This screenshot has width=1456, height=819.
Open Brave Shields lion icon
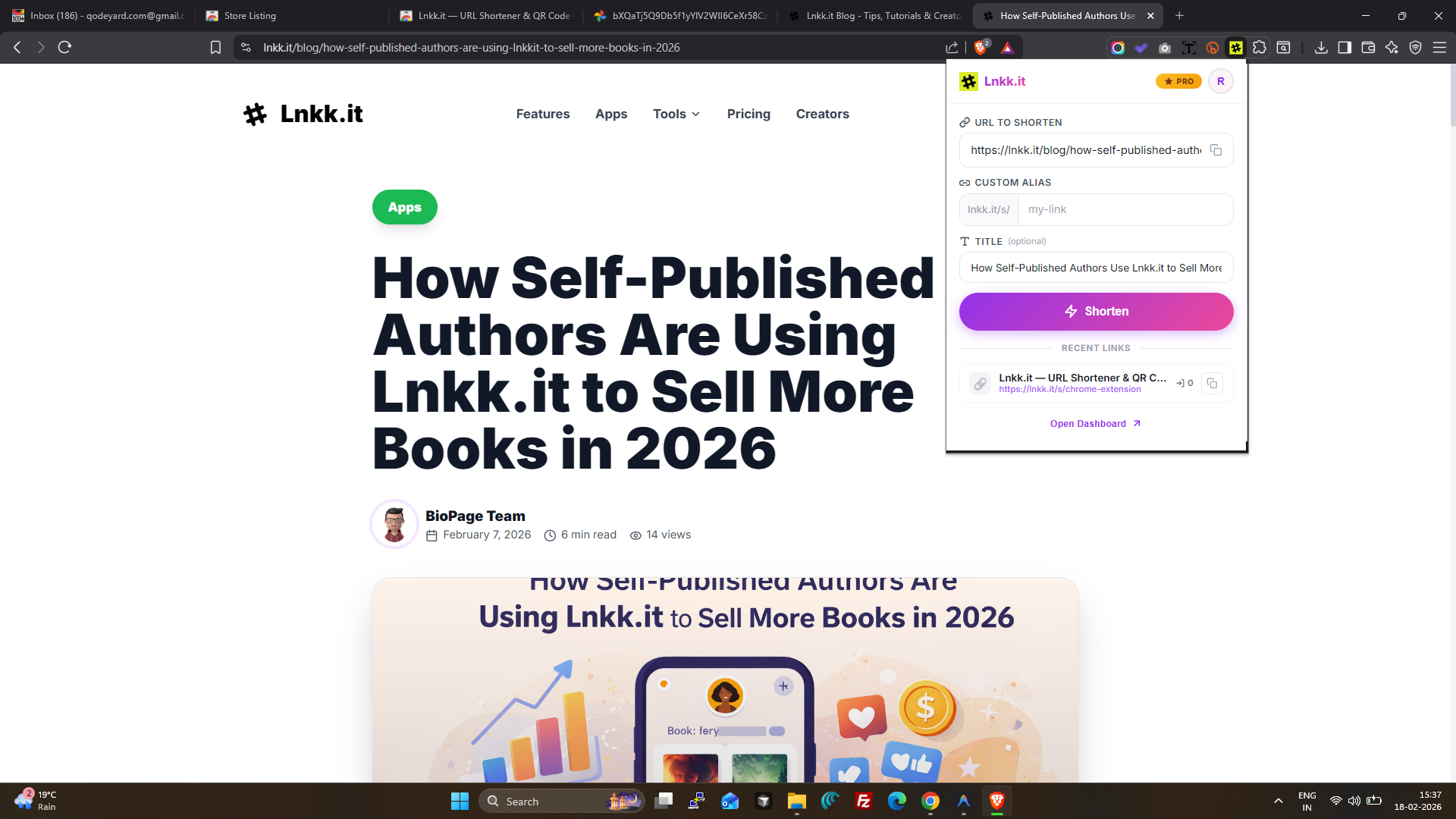click(x=981, y=47)
